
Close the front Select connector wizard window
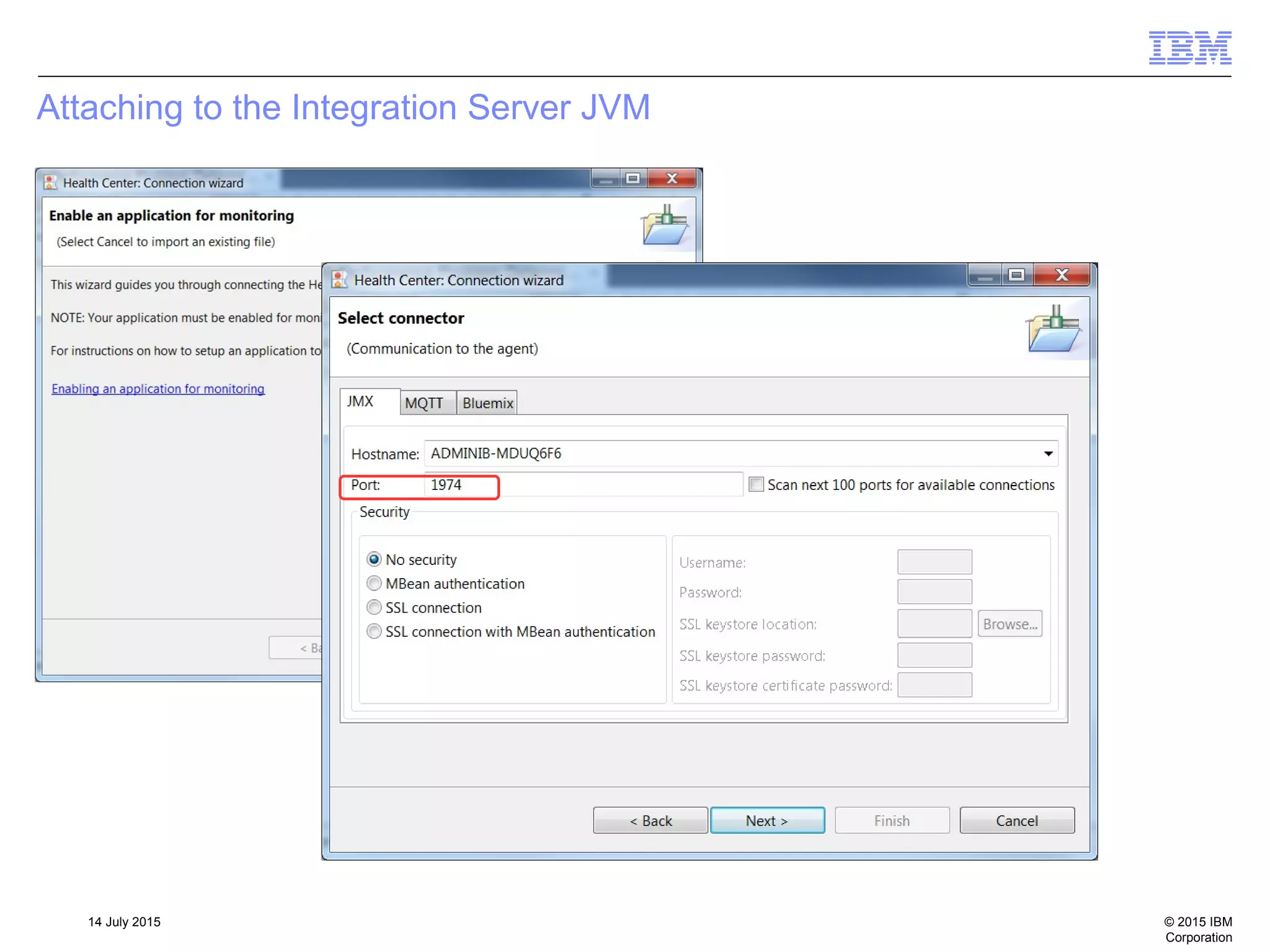[1062, 275]
